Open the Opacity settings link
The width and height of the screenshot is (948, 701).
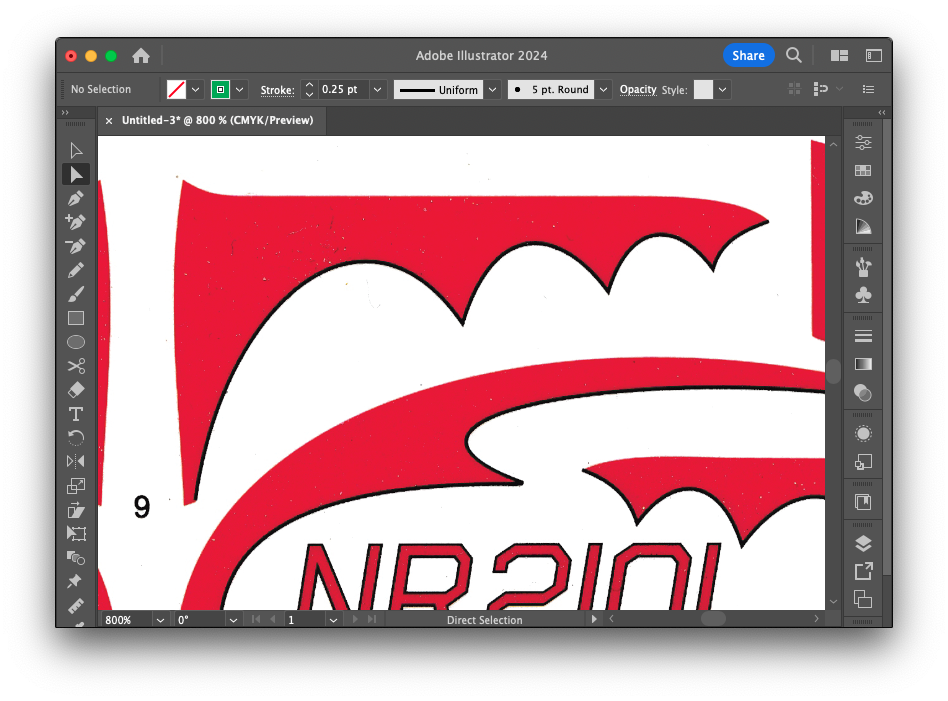tap(637, 90)
